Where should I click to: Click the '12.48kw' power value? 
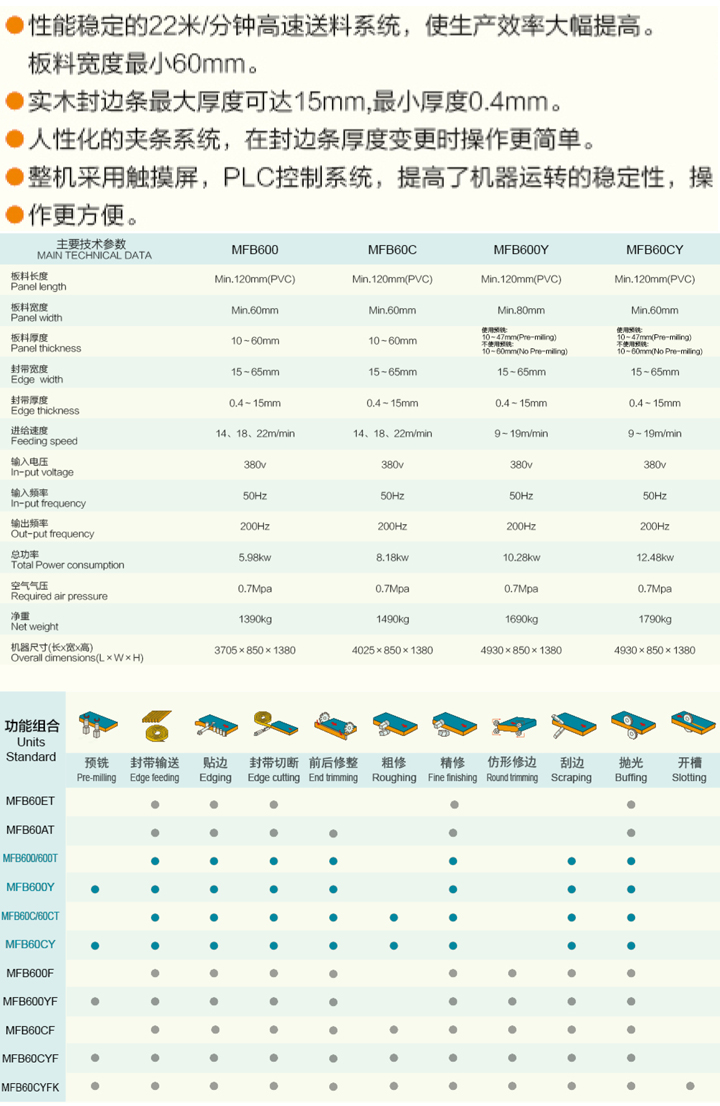(654, 557)
